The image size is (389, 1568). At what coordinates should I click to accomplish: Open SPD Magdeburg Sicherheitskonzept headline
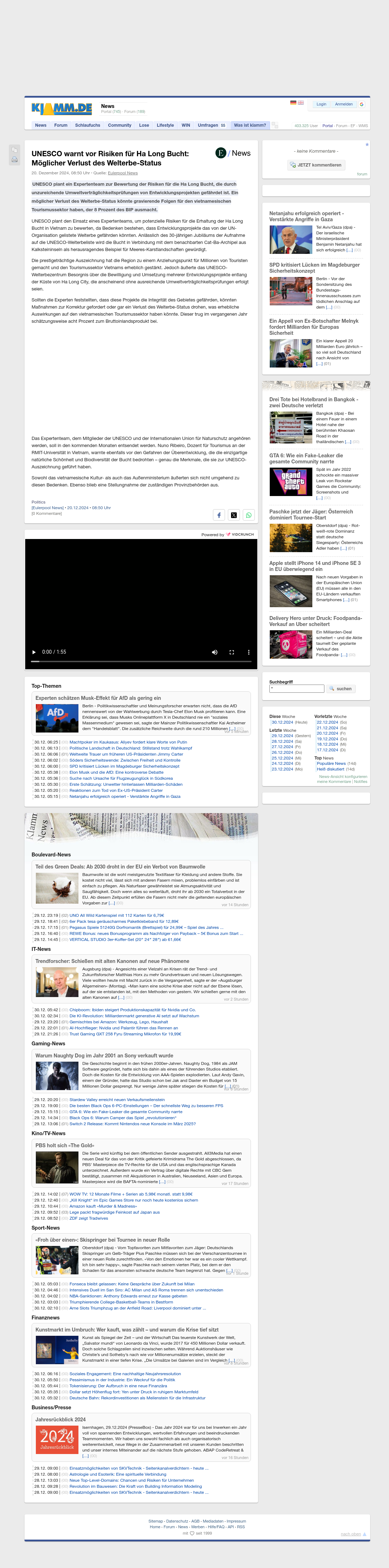pos(315,268)
